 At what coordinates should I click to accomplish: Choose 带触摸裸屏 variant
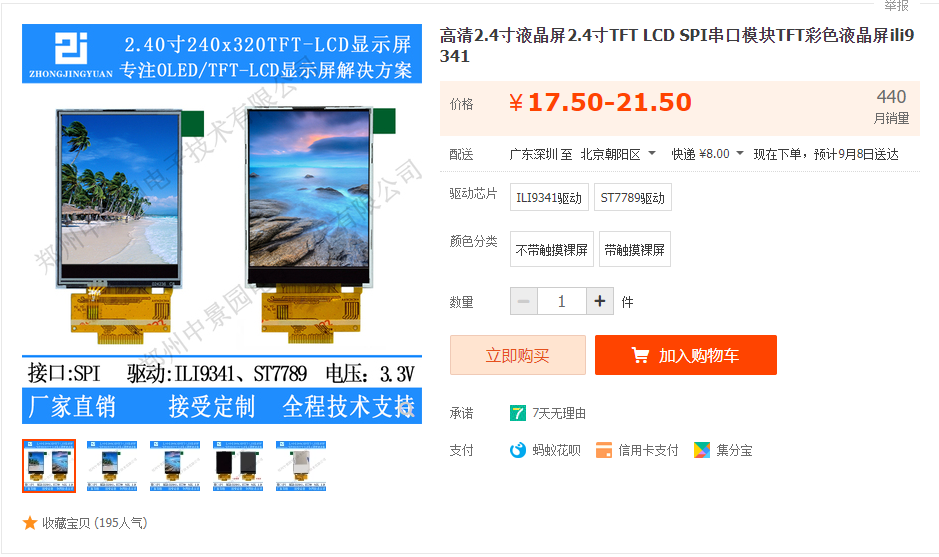coord(635,249)
